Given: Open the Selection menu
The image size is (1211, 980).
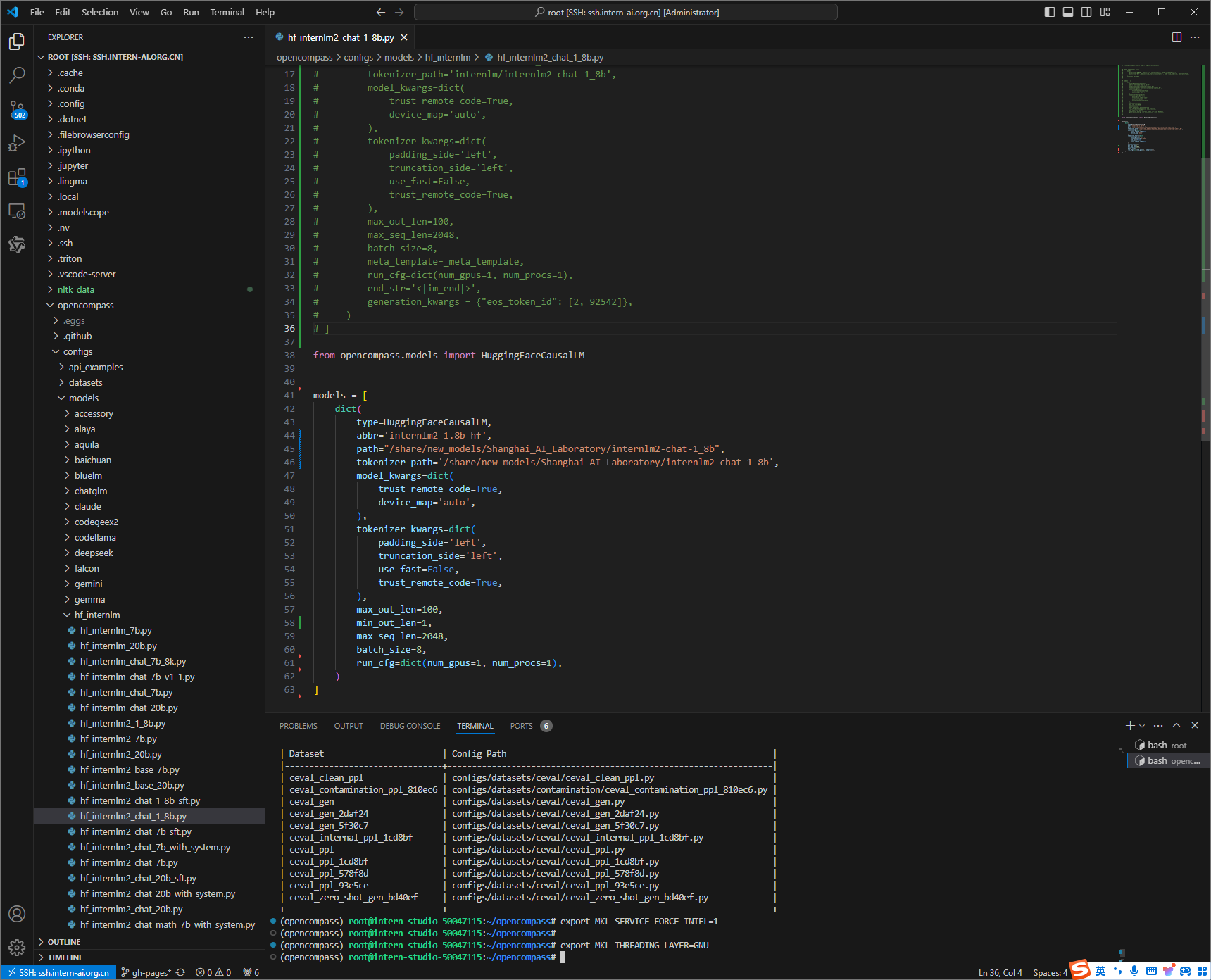Looking at the screenshot, I should pyautogui.click(x=100, y=12).
